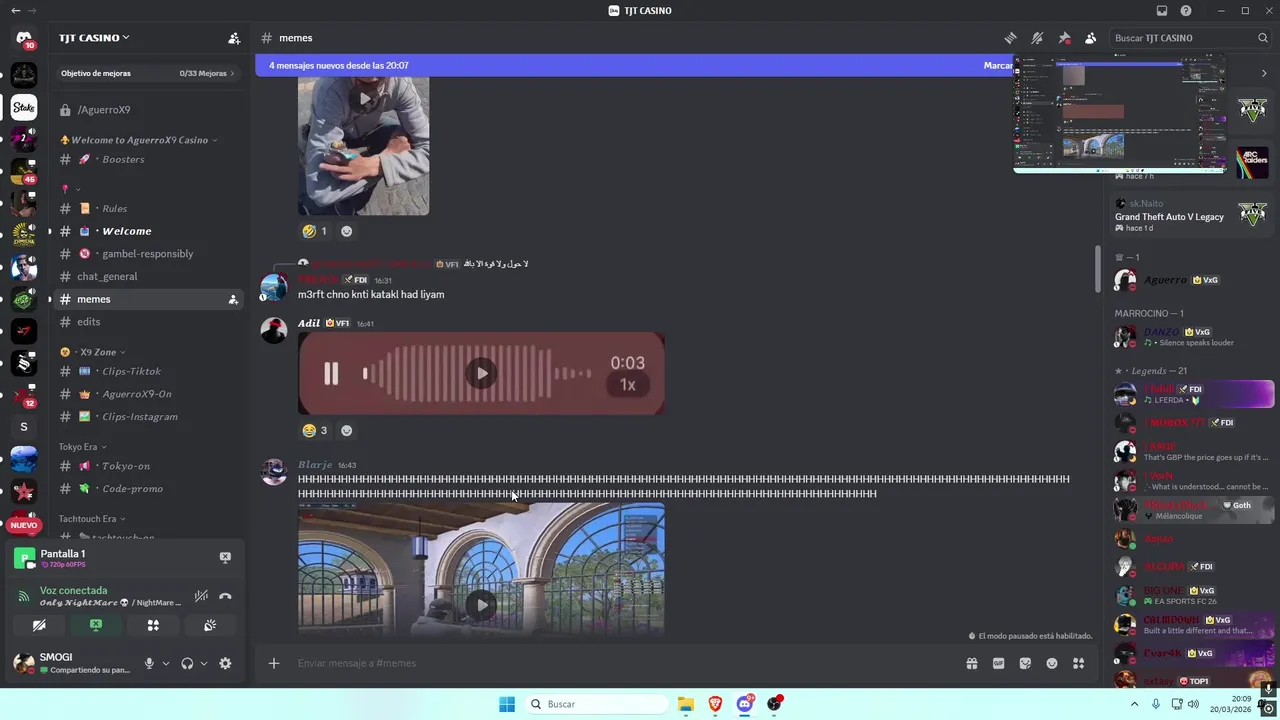Open locked /AguerroX9 voice channel

(x=147, y=110)
